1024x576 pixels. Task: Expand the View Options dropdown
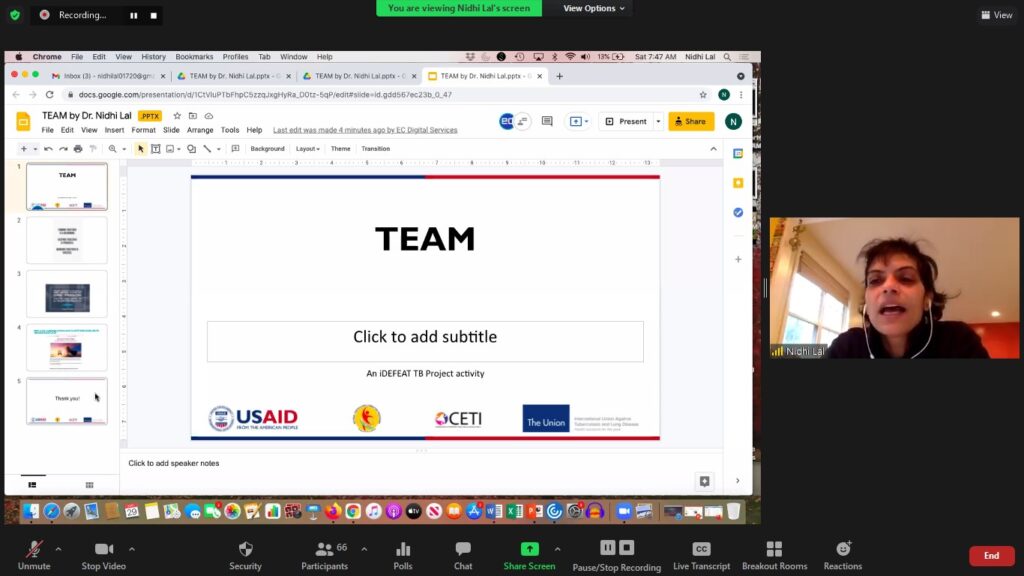click(x=593, y=8)
